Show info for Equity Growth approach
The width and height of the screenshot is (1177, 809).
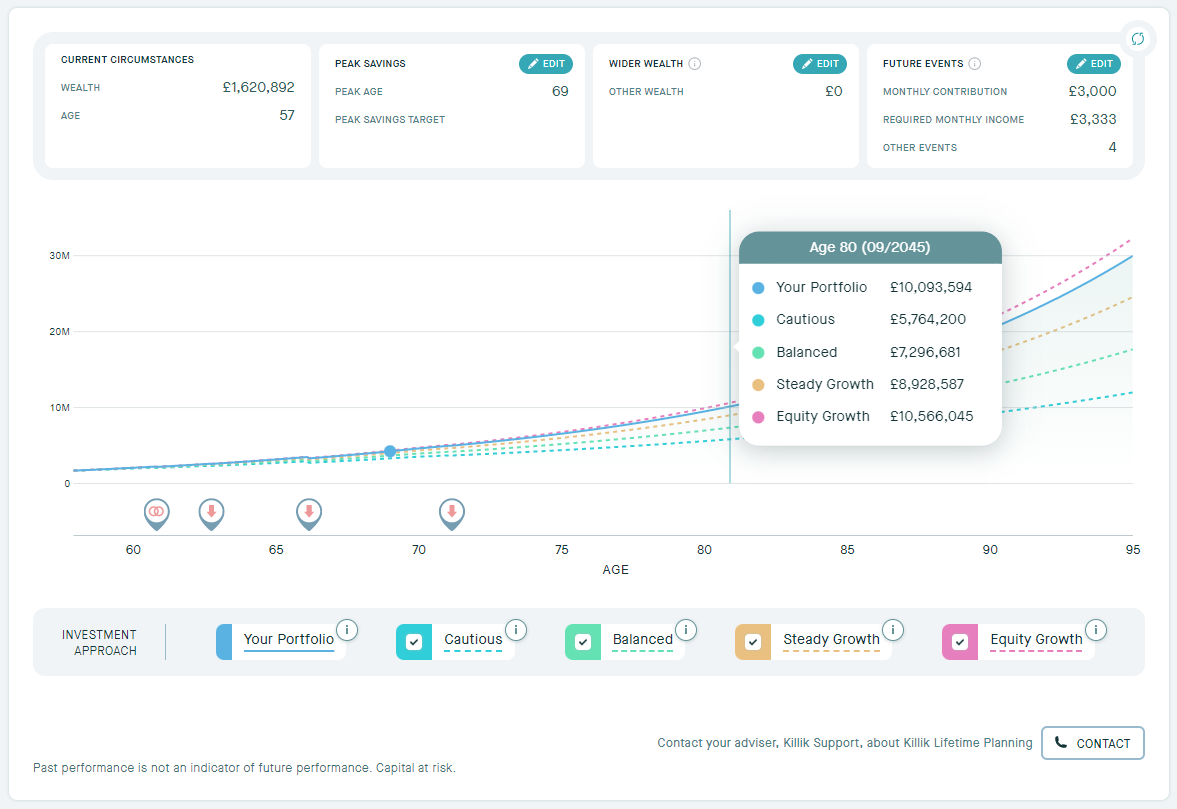pos(1095,629)
